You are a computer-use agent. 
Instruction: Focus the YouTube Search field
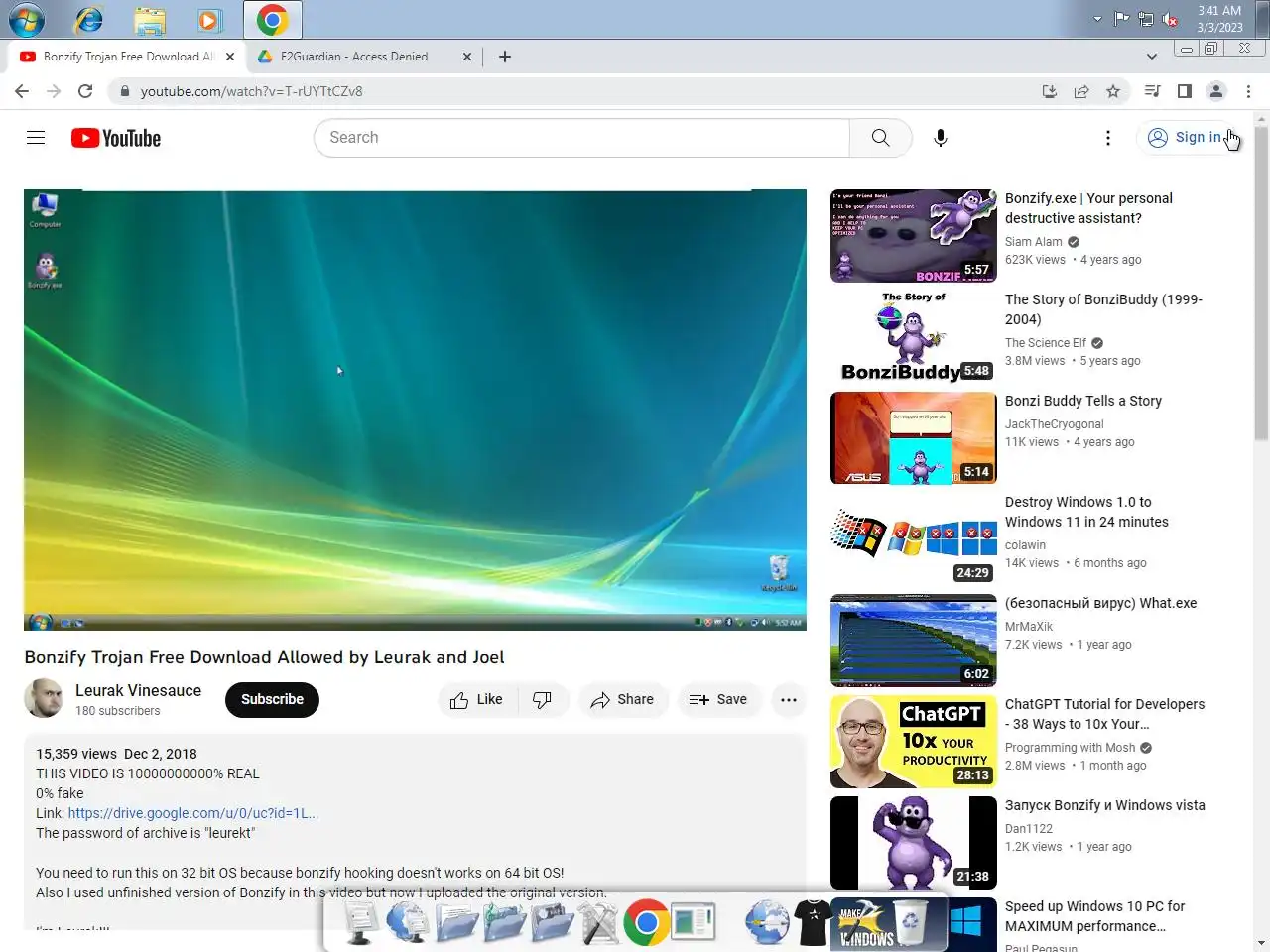pyautogui.click(x=582, y=138)
